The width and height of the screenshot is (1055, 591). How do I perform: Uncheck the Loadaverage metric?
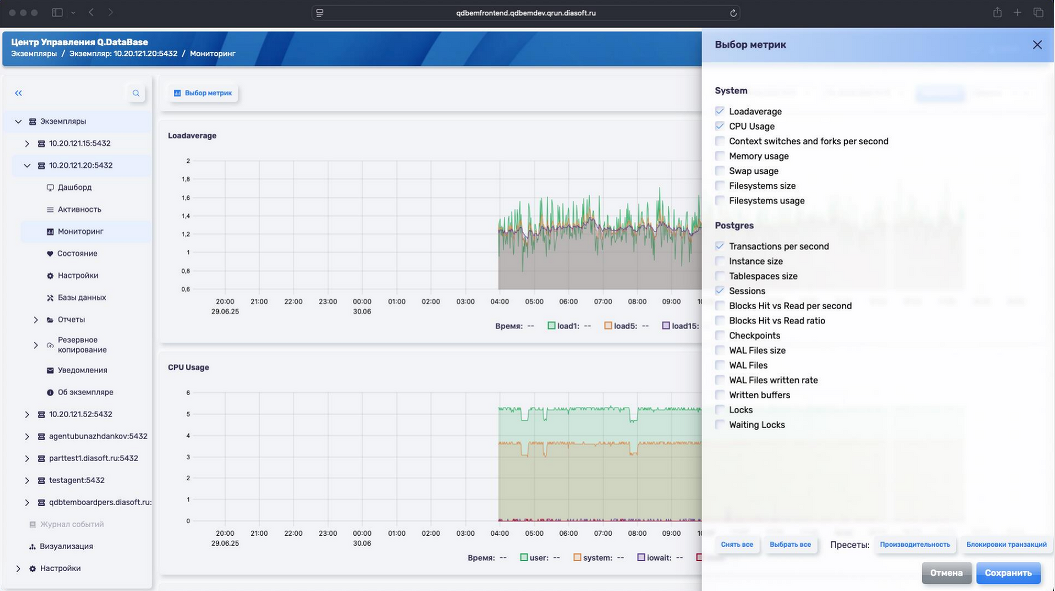[x=720, y=112]
